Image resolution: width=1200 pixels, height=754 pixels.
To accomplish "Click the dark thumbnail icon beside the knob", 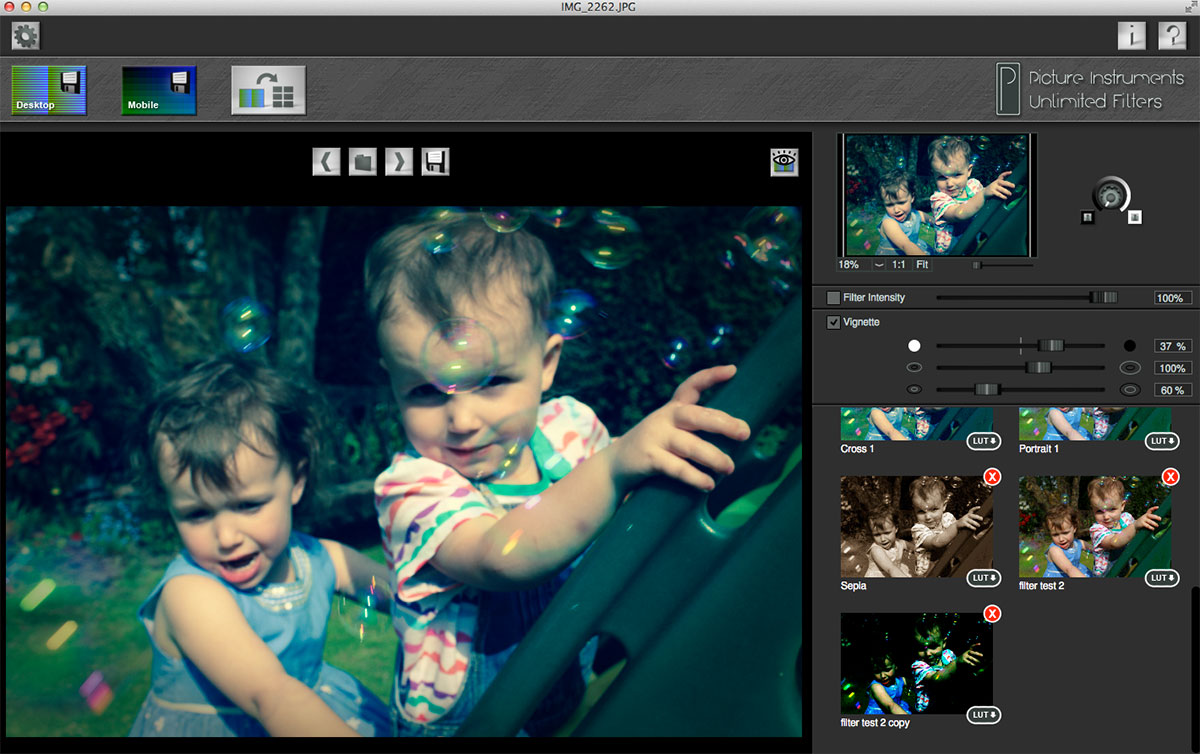I will (x=1087, y=217).
